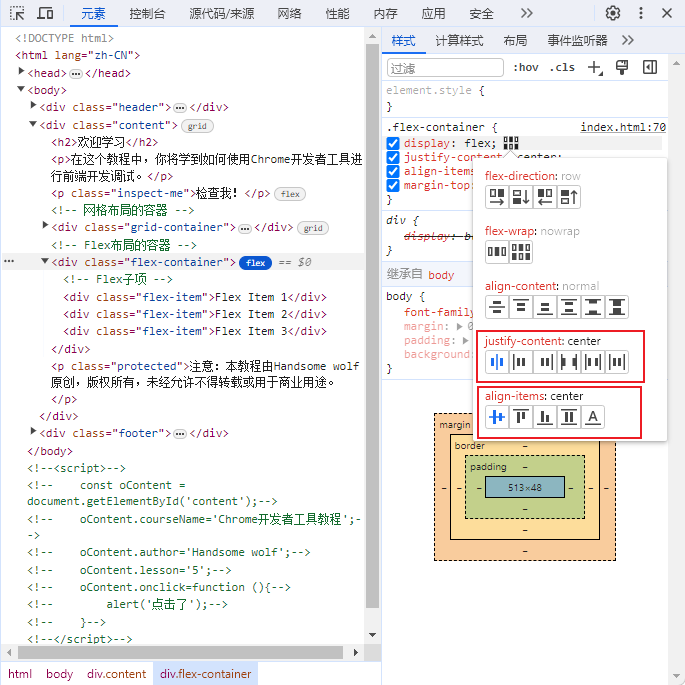
Task: Uncheck the display: flex declaration
Action: click(393, 143)
